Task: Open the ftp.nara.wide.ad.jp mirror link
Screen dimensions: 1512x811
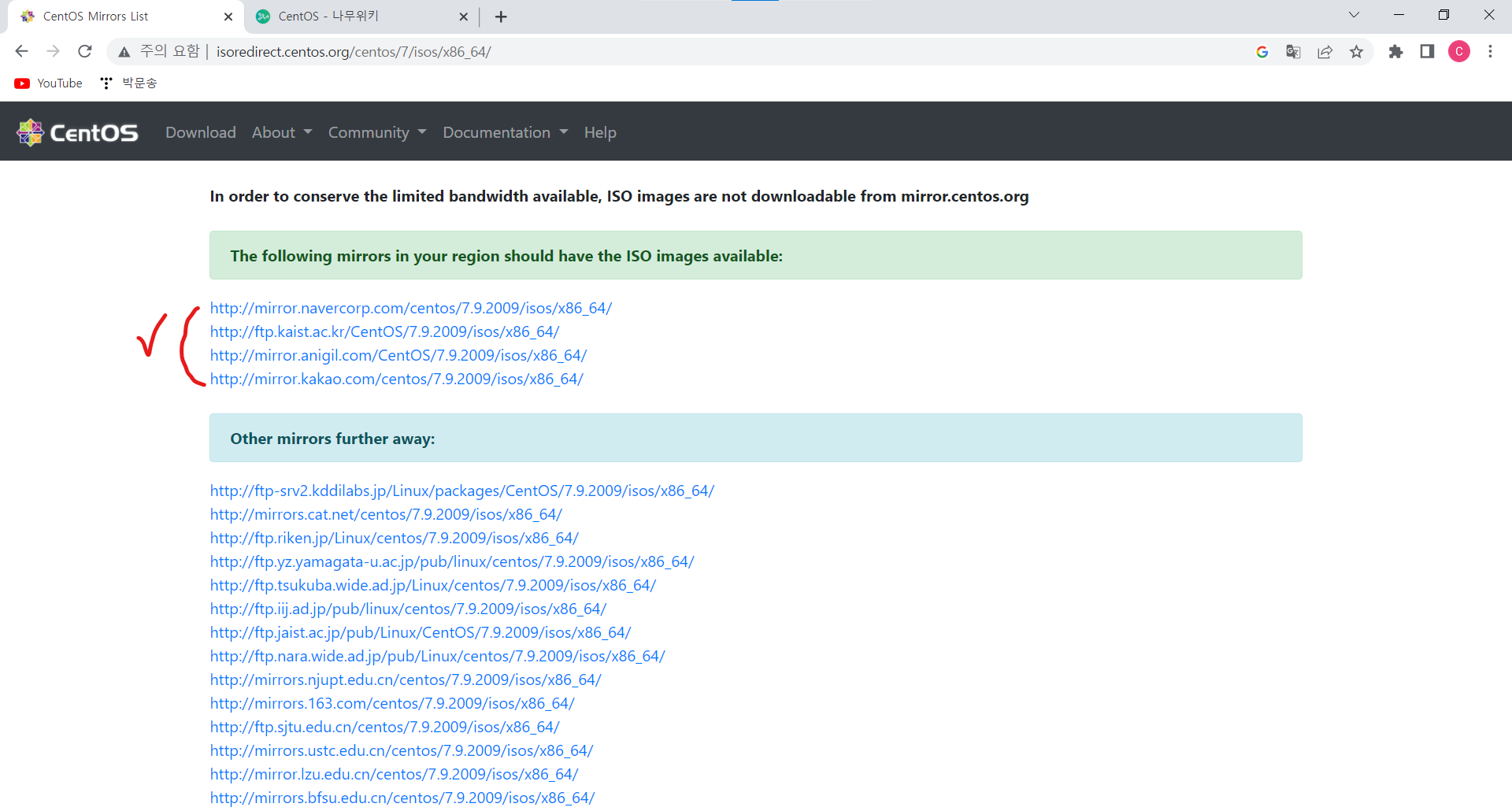Action: pos(438,656)
